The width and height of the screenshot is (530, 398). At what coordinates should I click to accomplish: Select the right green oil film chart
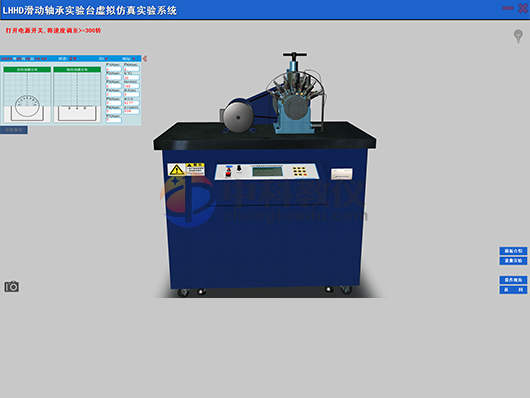tap(77, 94)
